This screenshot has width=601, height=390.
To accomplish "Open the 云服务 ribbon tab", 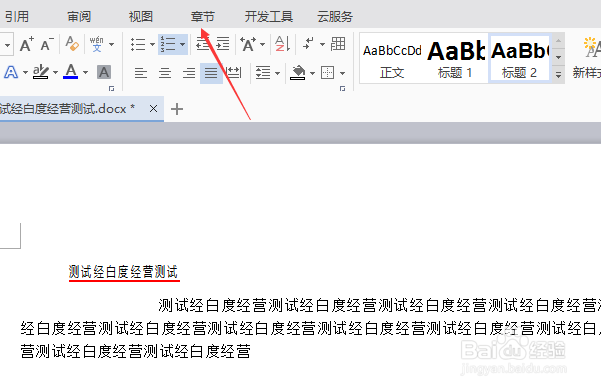I will 335,16.
